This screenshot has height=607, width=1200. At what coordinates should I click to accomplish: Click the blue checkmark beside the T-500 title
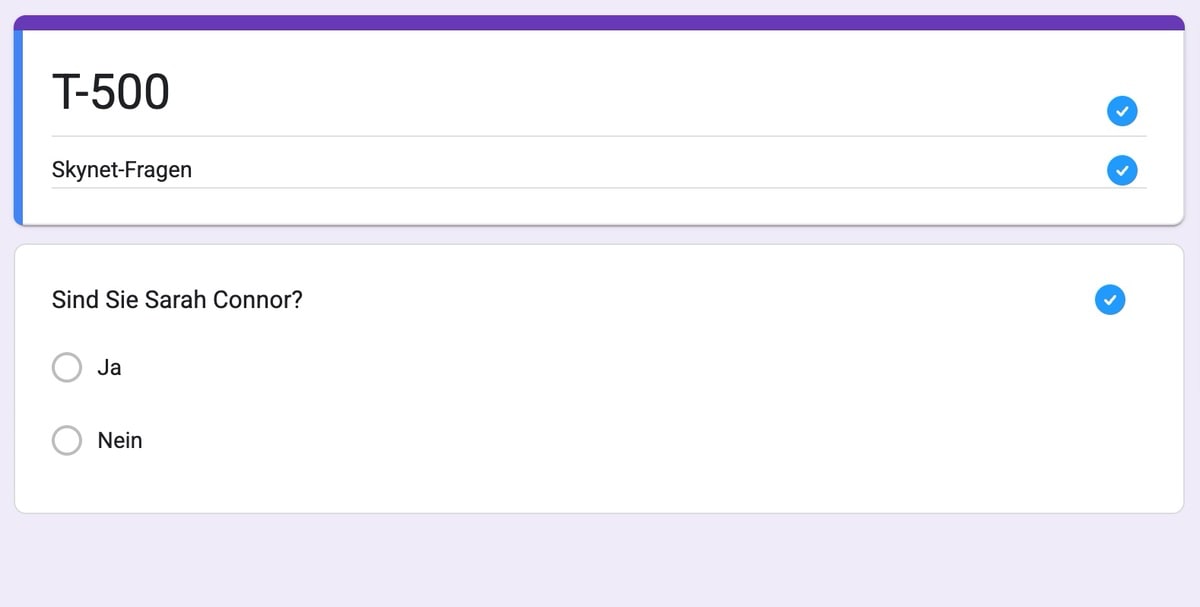[x=1122, y=111]
